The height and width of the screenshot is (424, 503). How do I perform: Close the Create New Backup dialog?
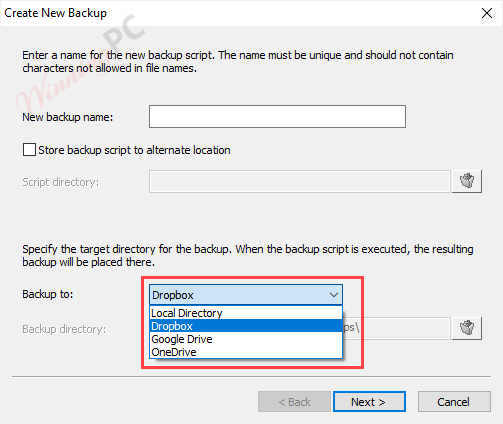coord(487,13)
